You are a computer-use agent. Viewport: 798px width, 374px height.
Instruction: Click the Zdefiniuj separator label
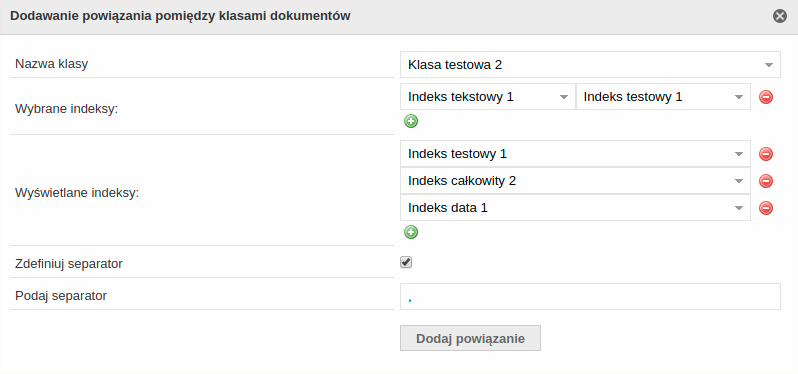[x=69, y=264]
